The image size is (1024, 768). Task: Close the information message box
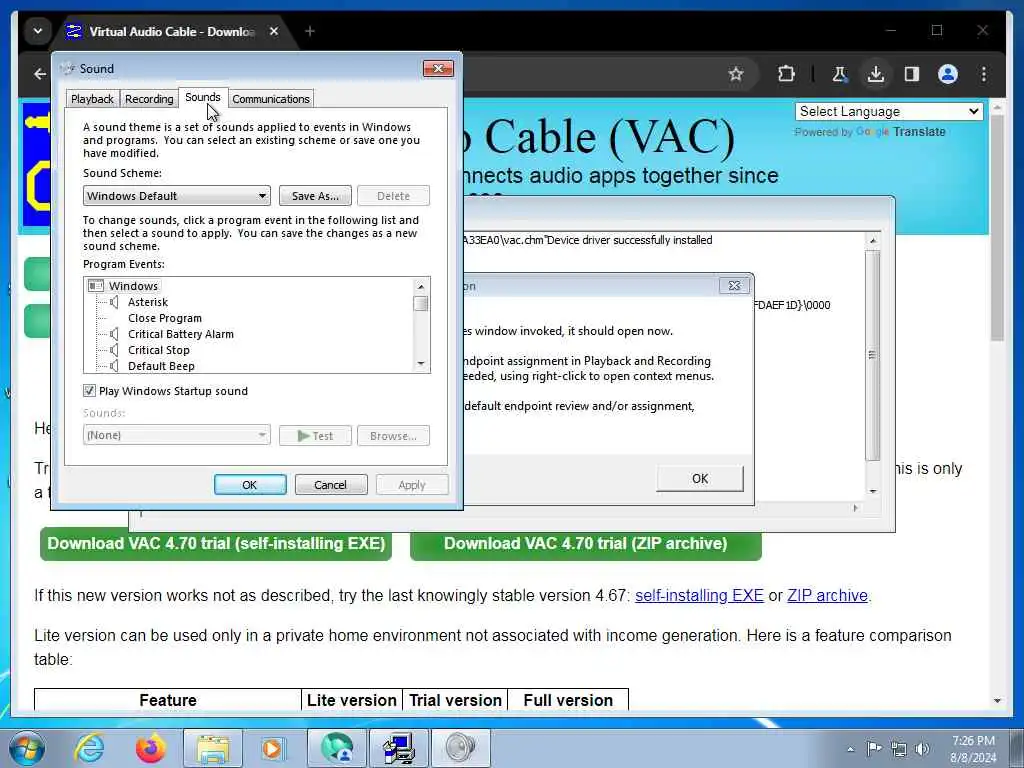[x=734, y=285]
